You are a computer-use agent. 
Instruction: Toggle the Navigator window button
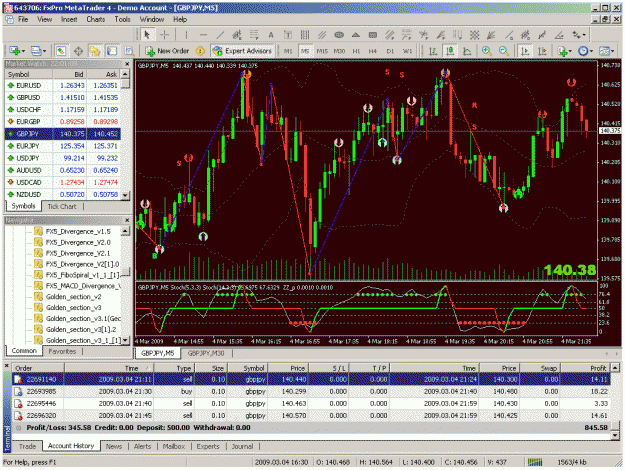tap(95, 51)
